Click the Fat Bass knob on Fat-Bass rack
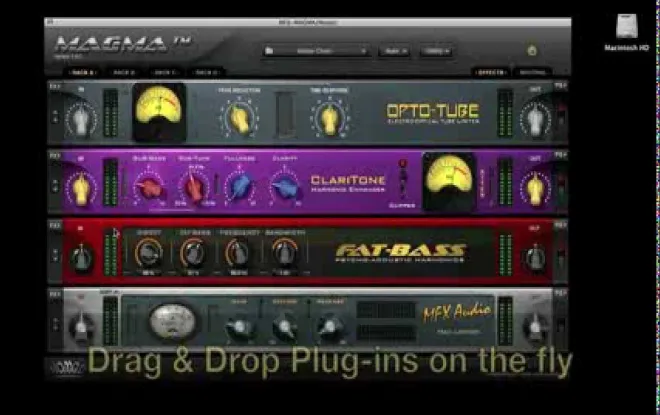Viewport: 660px width, 415px height. click(193, 253)
